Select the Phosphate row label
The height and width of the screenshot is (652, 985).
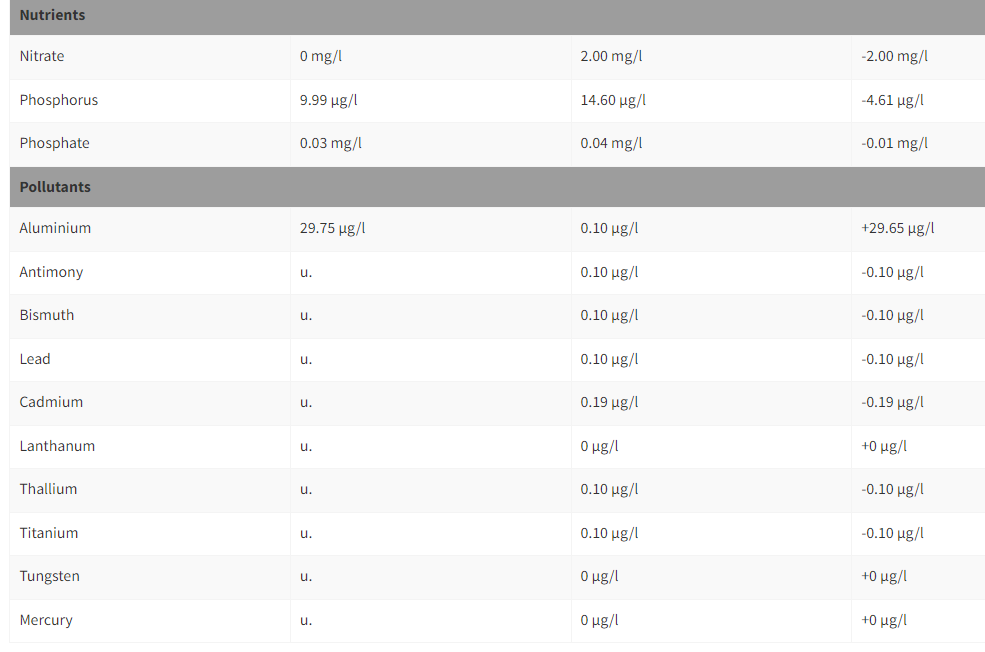pyautogui.click(x=55, y=143)
